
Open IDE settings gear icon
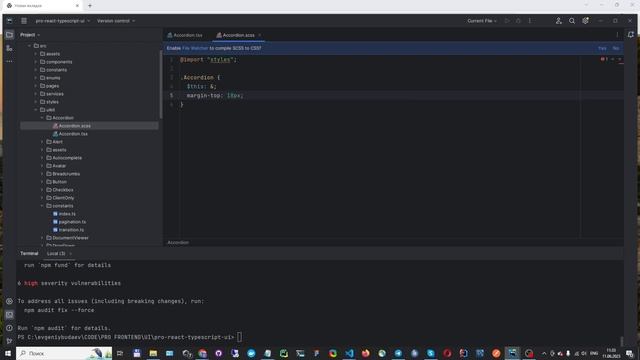[585, 21]
